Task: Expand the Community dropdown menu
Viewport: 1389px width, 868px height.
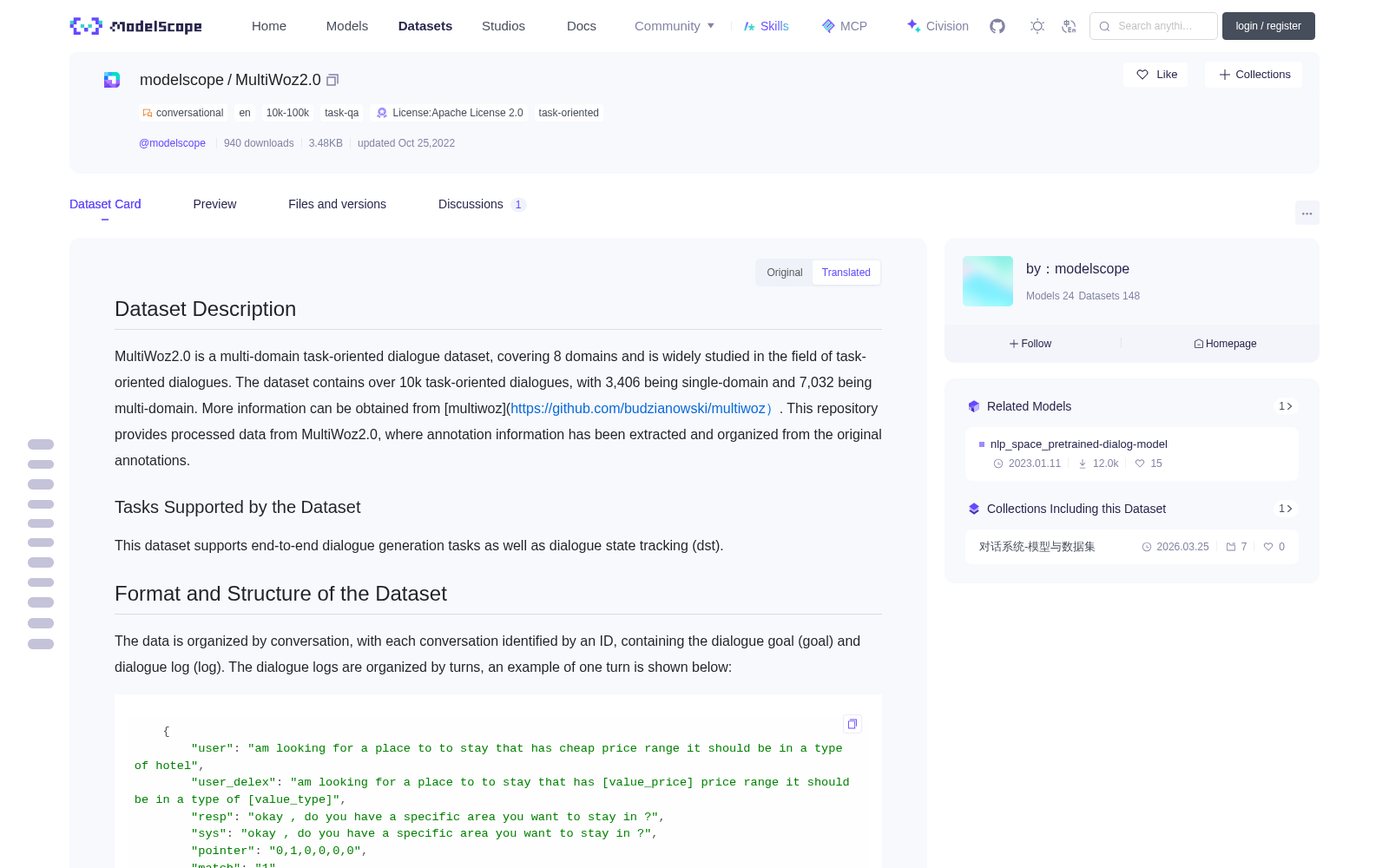Action: pos(675,26)
